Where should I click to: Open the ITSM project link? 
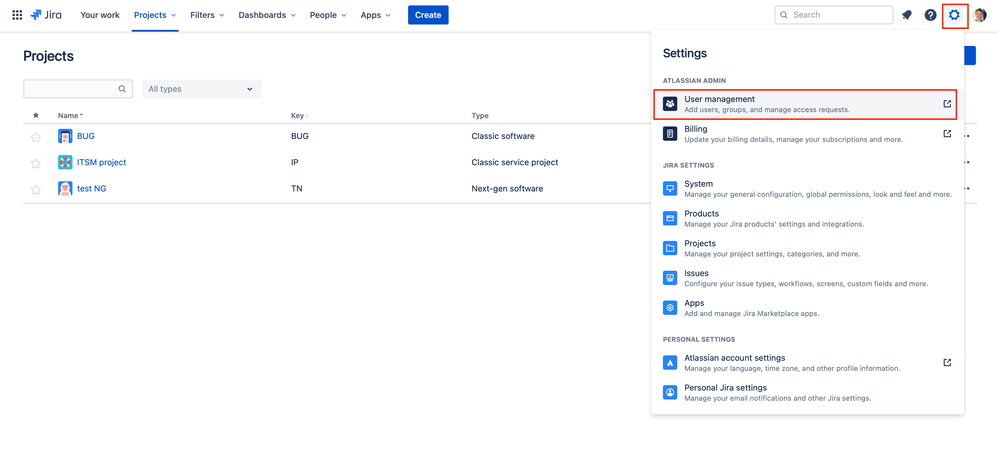point(102,162)
